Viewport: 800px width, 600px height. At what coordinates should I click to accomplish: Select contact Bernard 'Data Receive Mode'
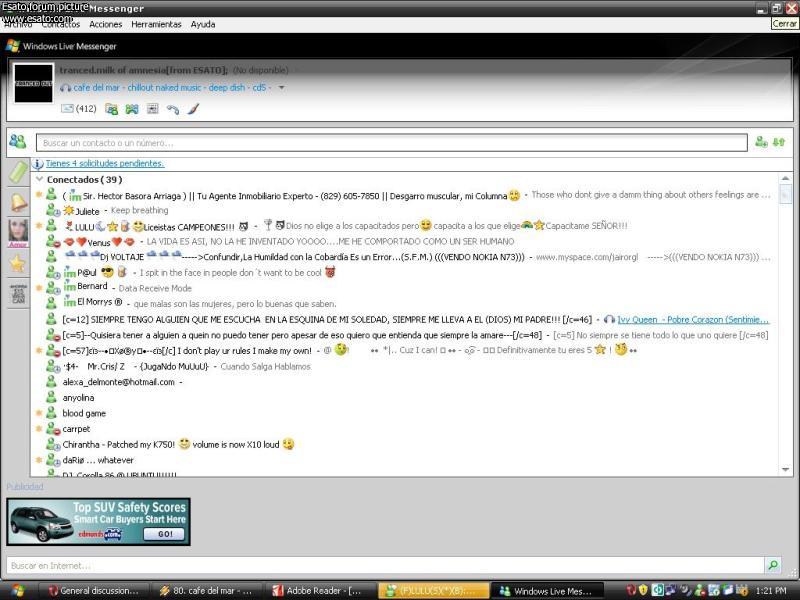tap(403, 288)
